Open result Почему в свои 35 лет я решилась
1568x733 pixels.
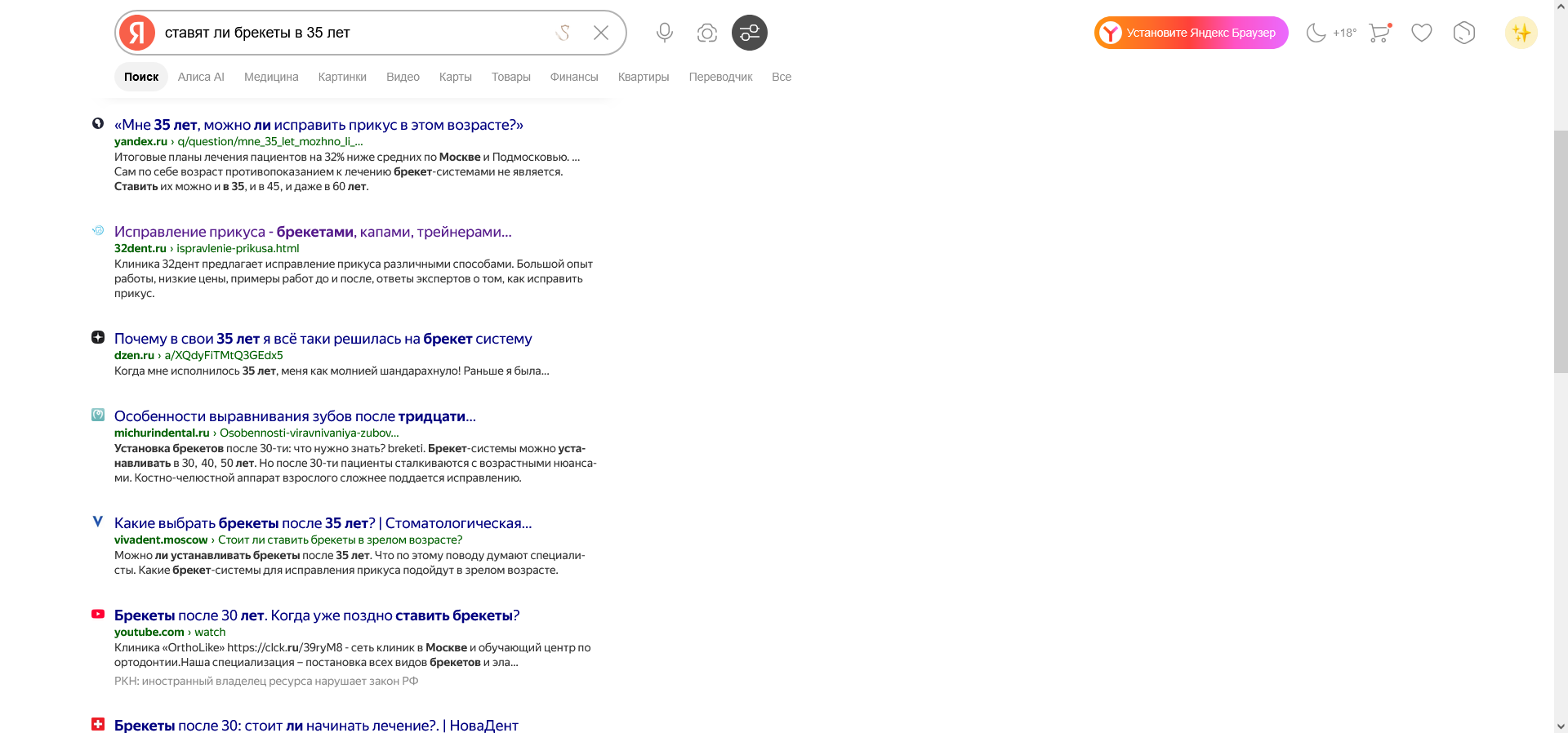click(x=323, y=339)
